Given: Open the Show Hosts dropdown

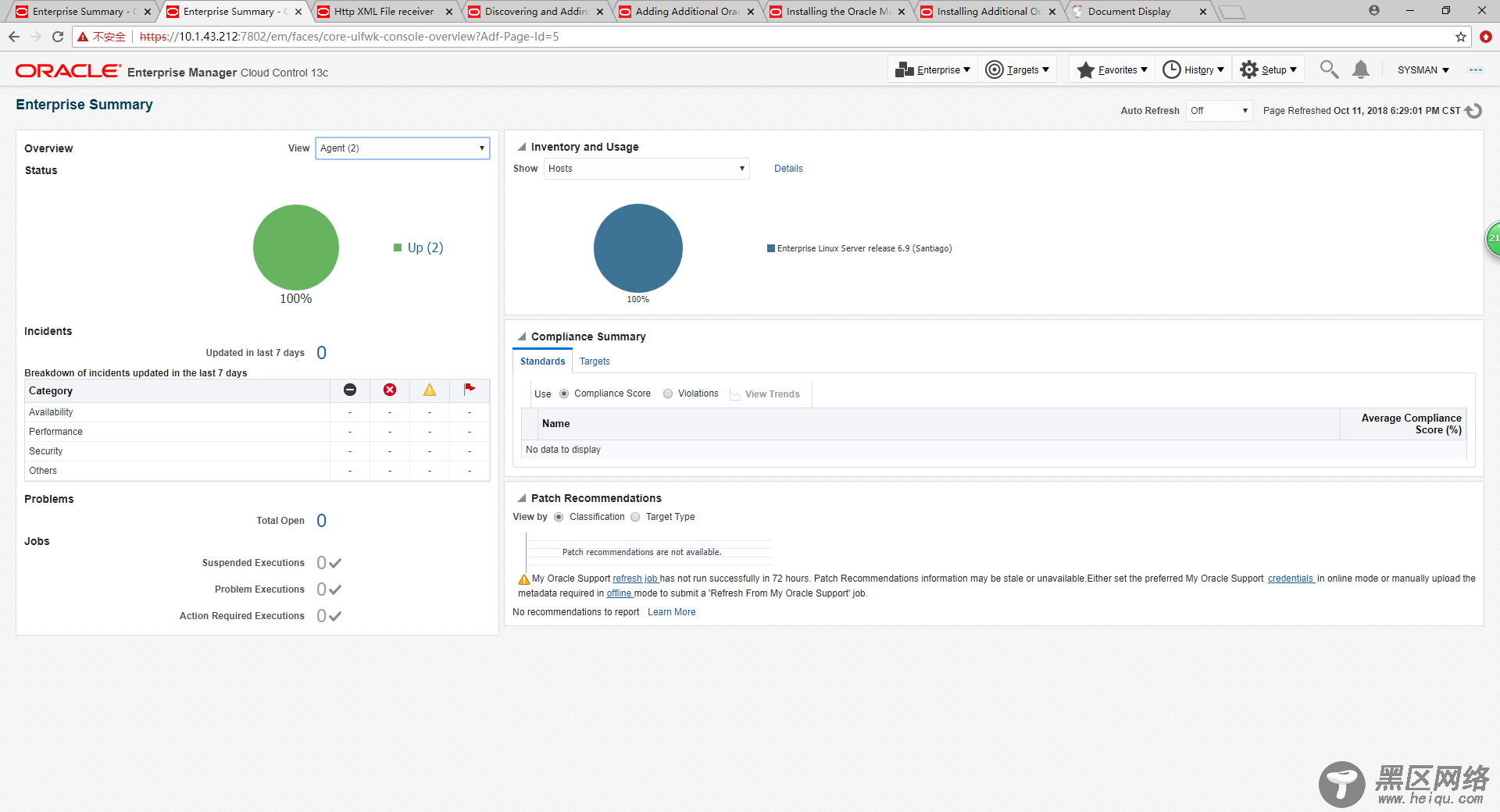Looking at the screenshot, I should pyautogui.click(x=647, y=169).
